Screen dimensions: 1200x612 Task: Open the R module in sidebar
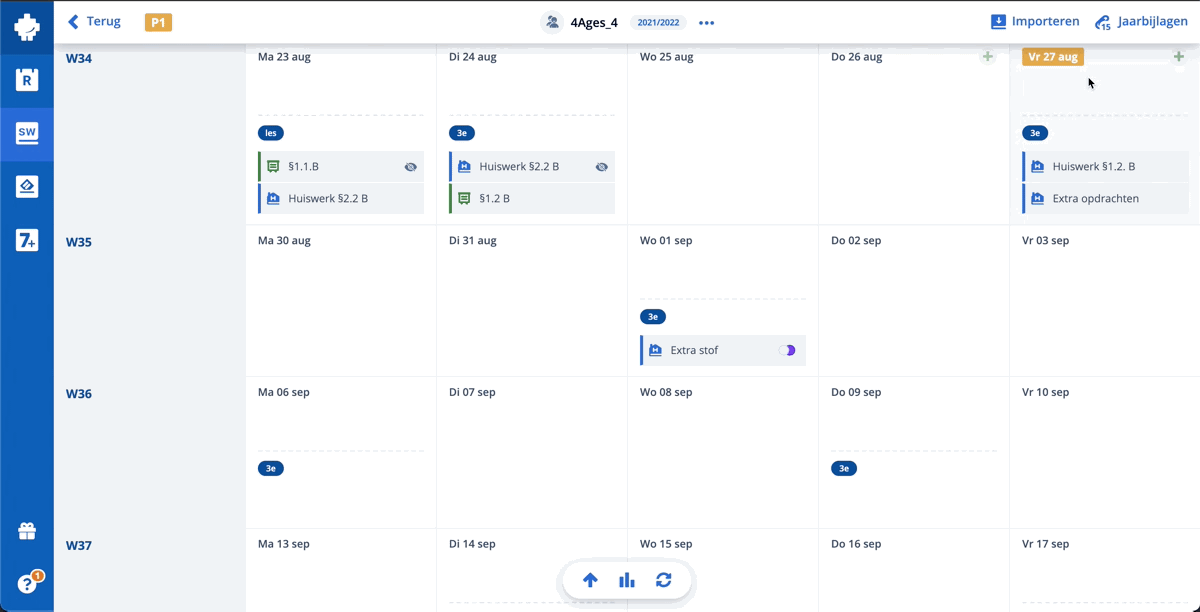click(x=27, y=79)
